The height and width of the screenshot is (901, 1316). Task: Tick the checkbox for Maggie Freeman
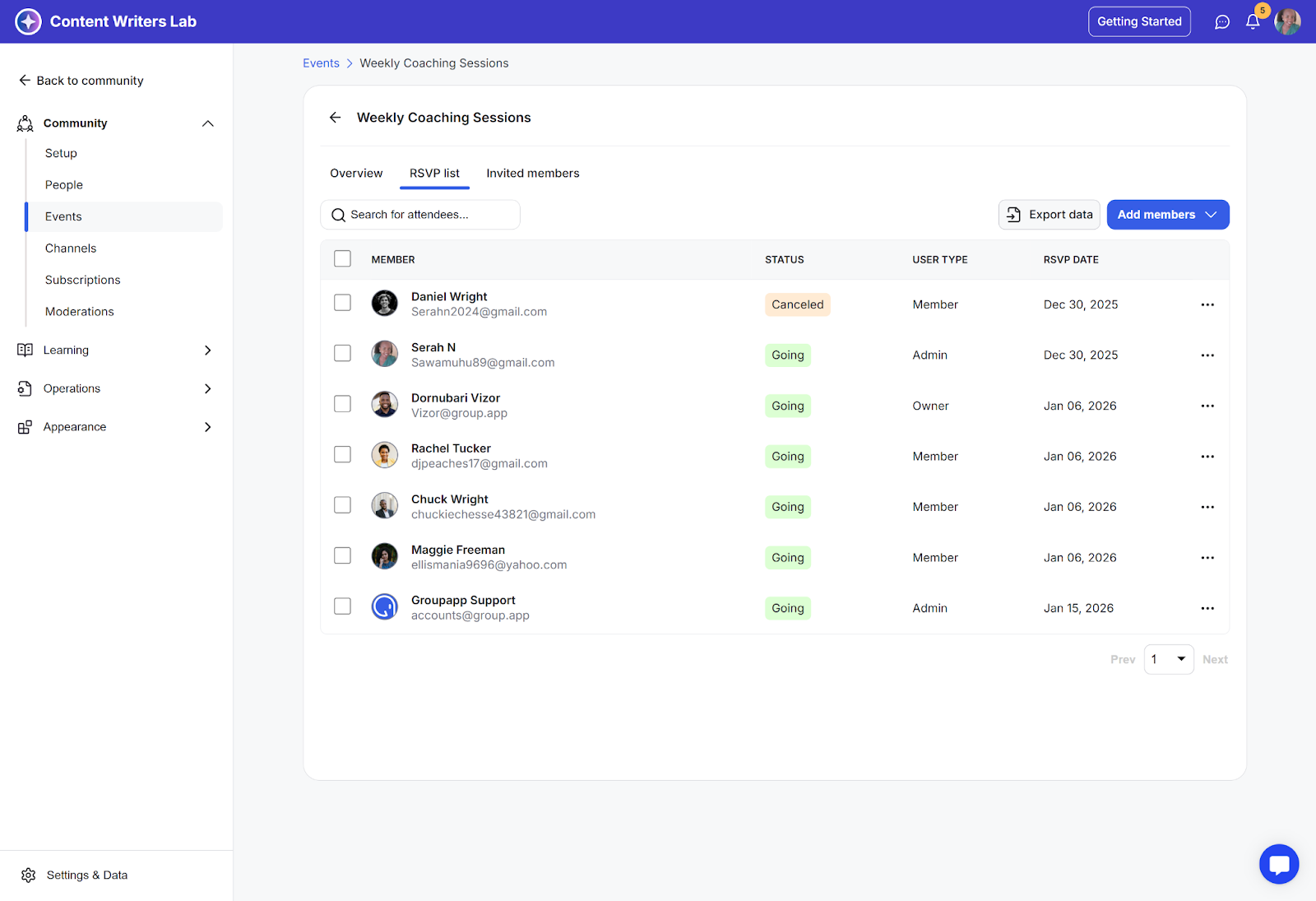(x=343, y=556)
